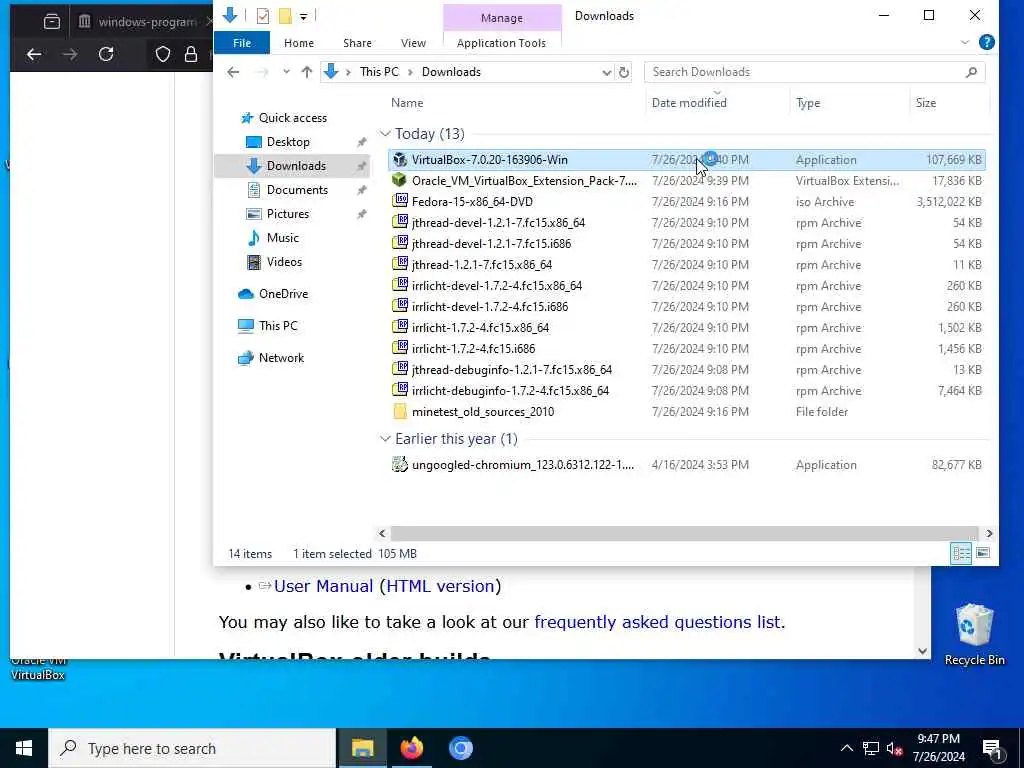1024x768 pixels.
Task: Switch to Details view layout icon
Action: tap(961, 554)
